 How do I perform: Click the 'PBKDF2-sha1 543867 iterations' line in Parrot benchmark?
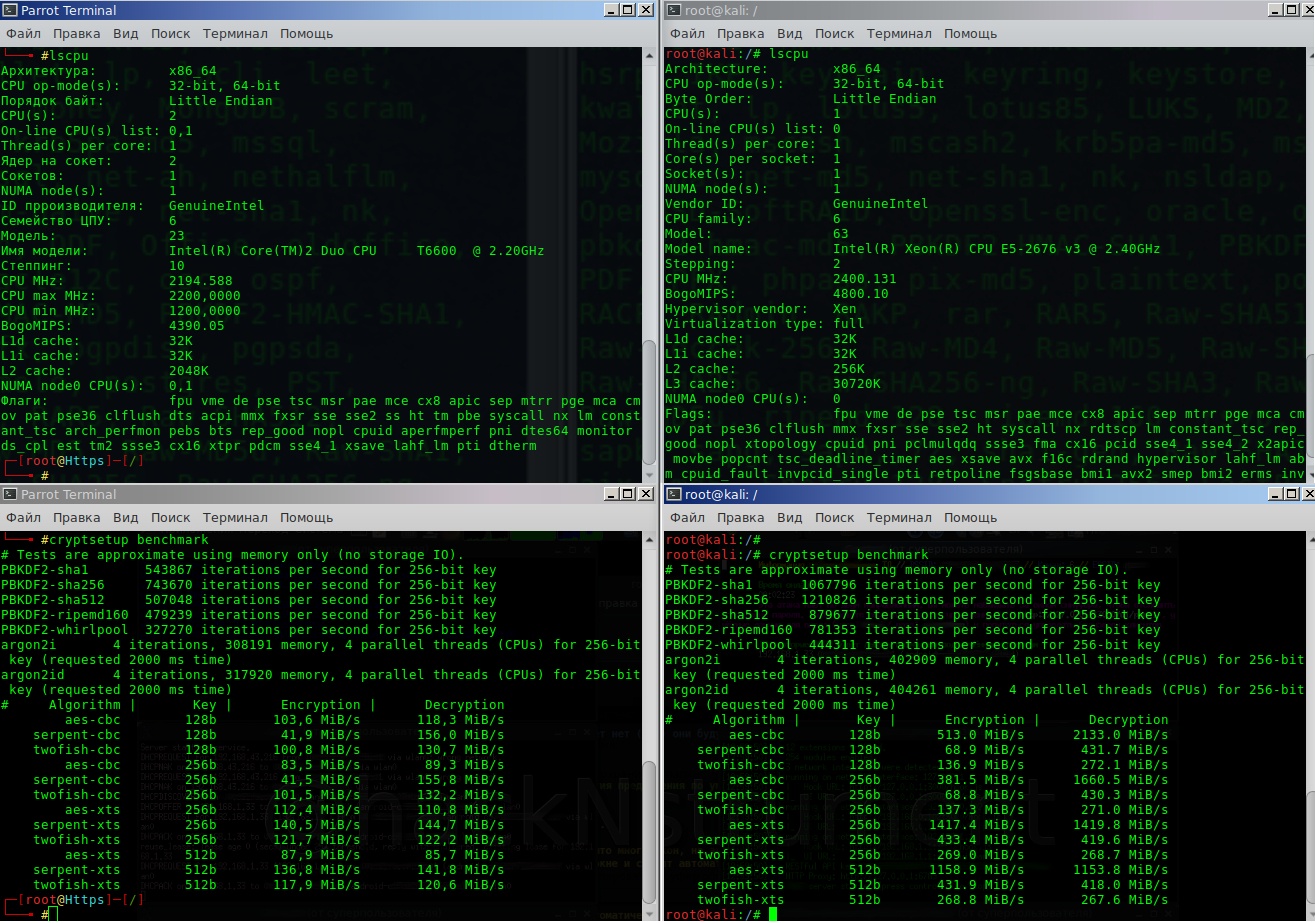(249, 570)
